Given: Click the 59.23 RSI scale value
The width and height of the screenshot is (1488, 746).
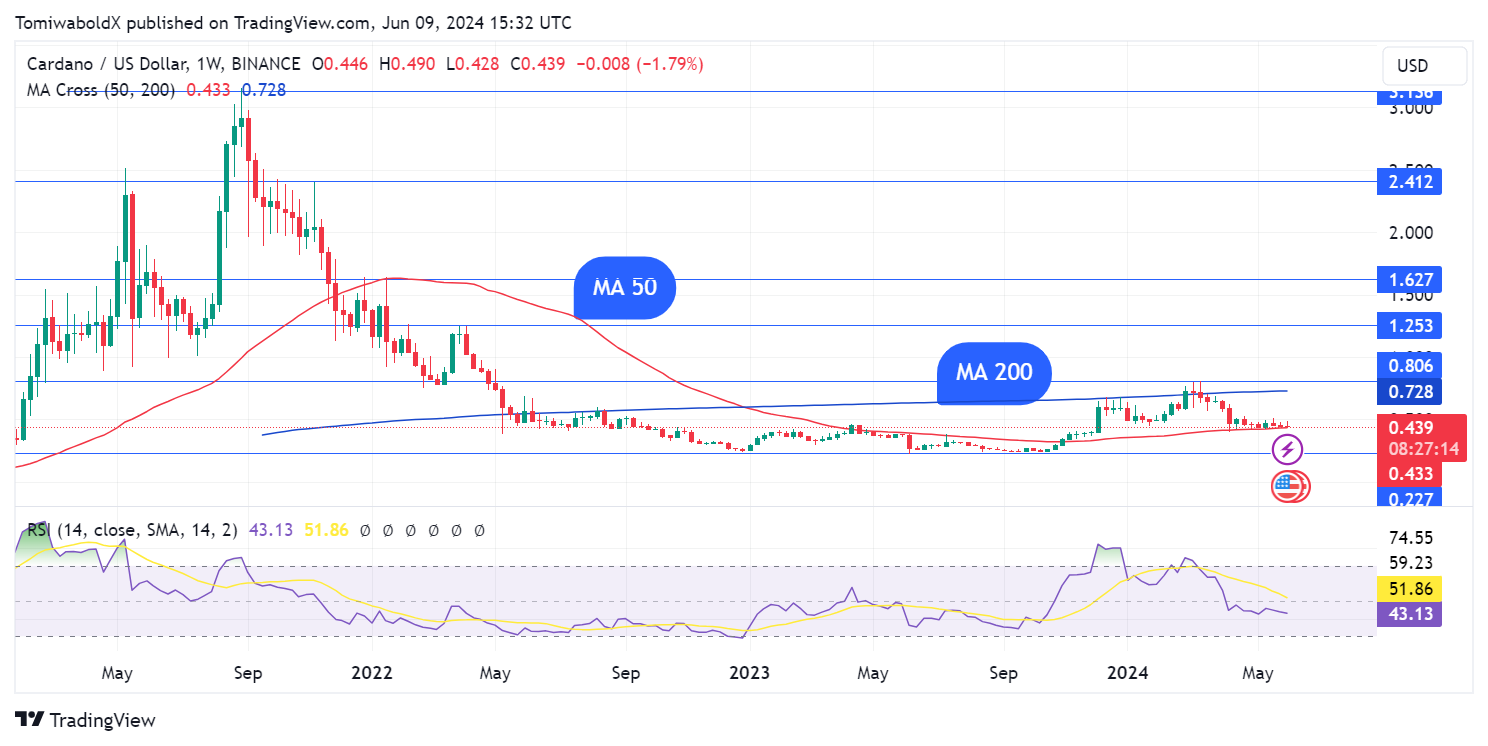Looking at the screenshot, I should click(1413, 562).
